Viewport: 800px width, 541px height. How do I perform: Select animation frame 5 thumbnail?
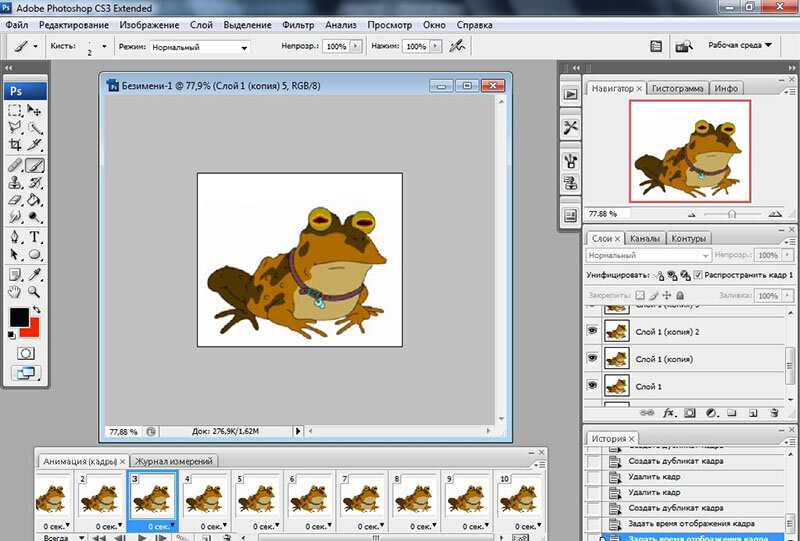(257, 498)
